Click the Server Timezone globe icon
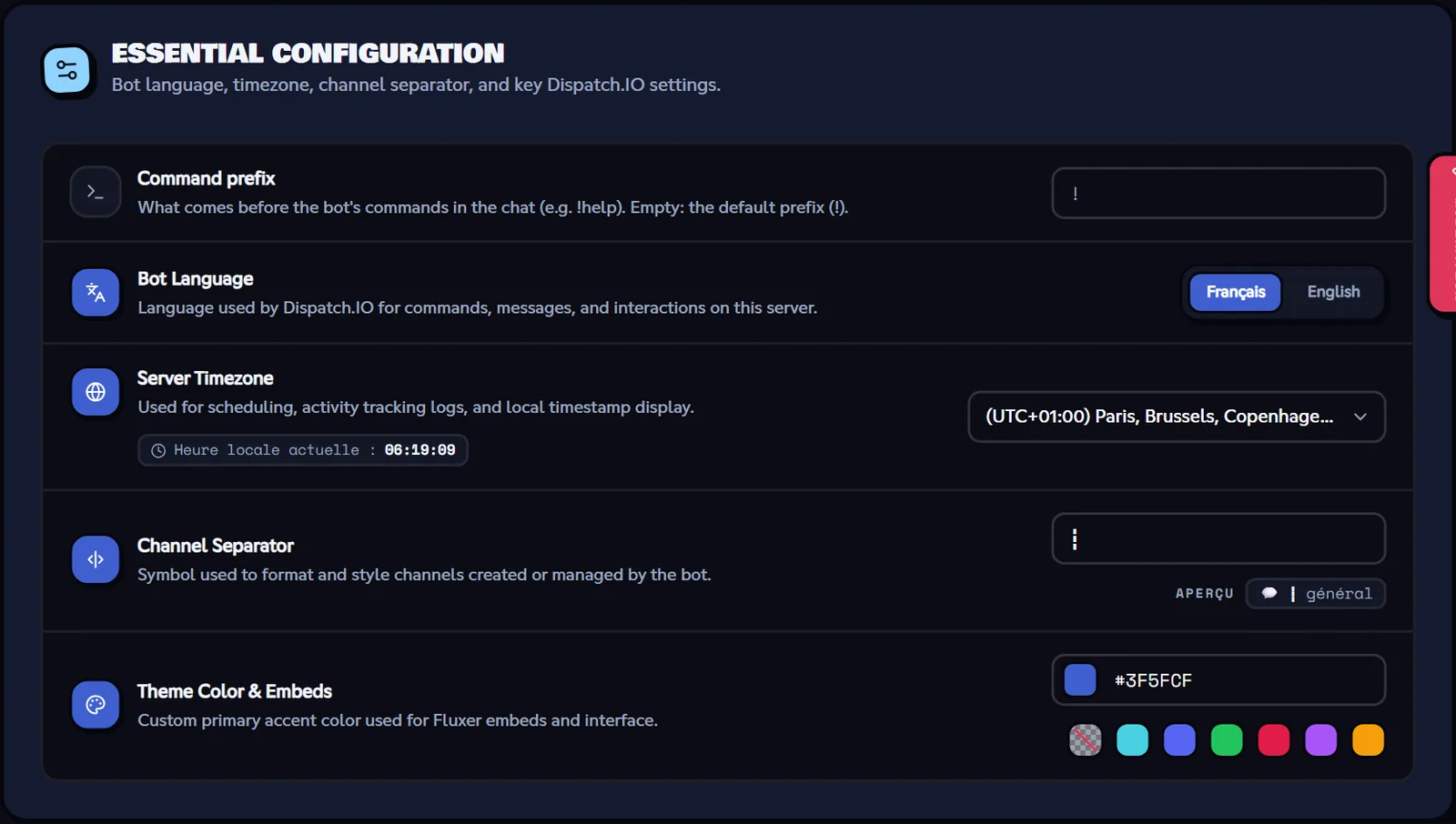This screenshot has width=1456, height=824. point(96,392)
